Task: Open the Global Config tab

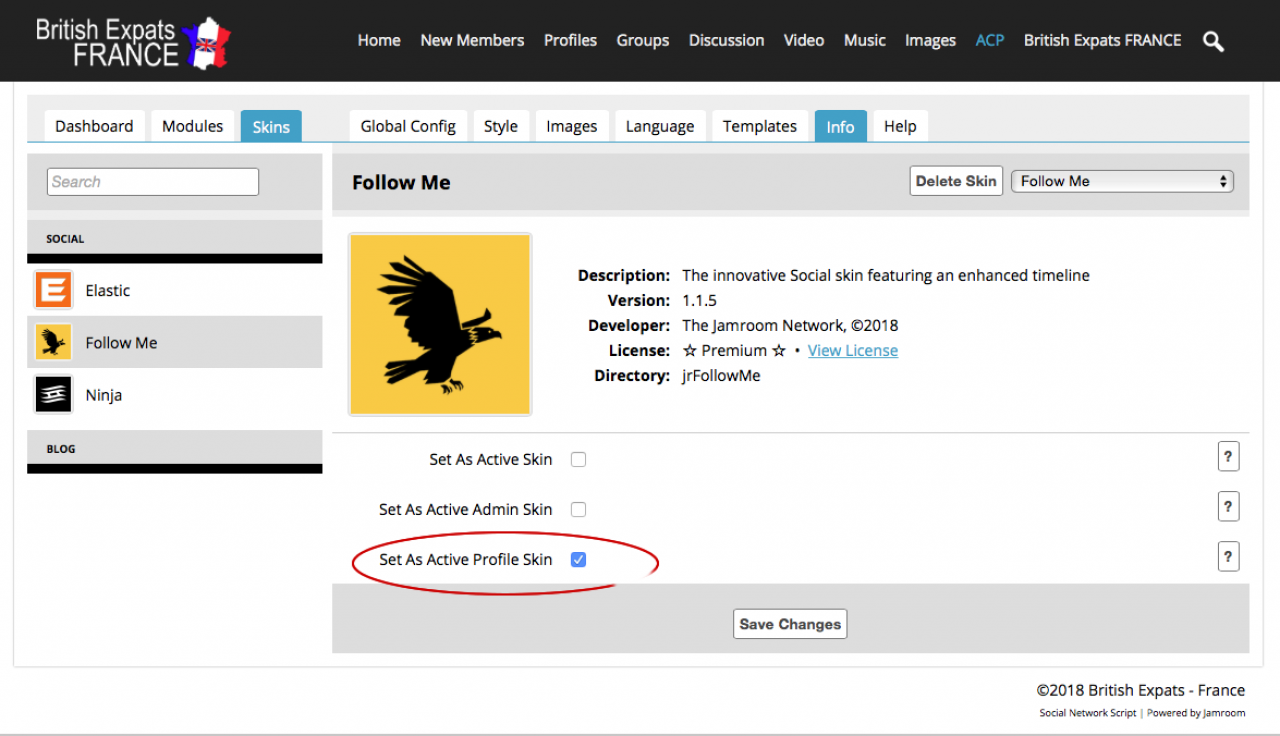Action: tap(408, 126)
